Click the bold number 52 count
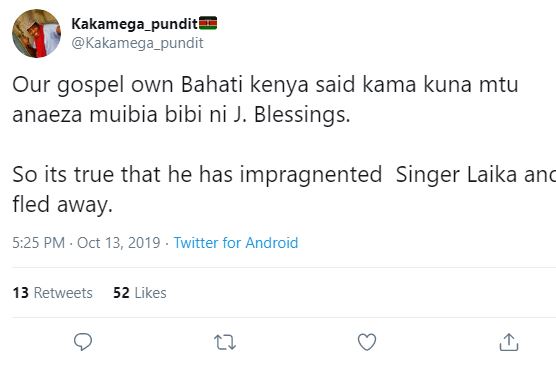 pos(121,293)
